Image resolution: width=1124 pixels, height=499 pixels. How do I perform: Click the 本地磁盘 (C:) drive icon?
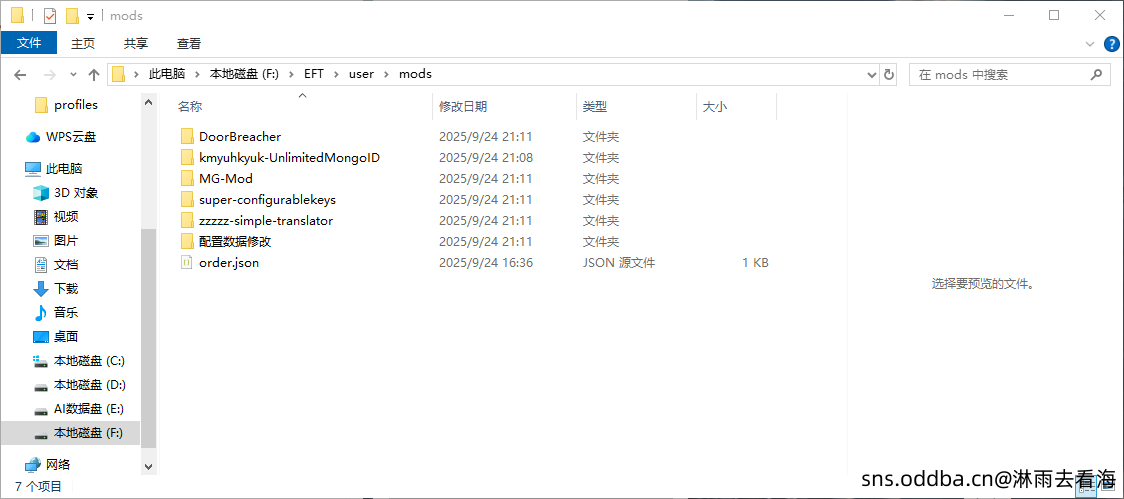point(41,361)
